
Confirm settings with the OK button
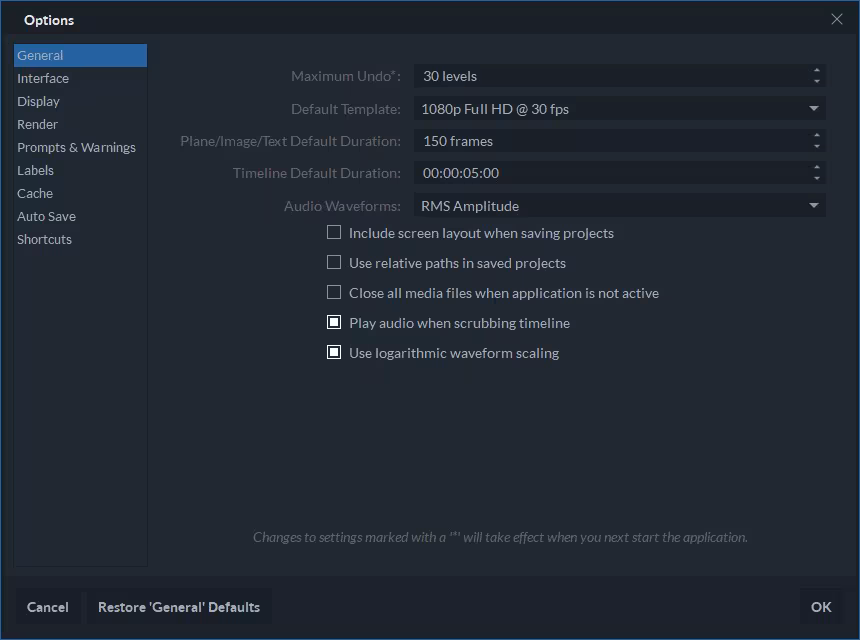pos(821,607)
